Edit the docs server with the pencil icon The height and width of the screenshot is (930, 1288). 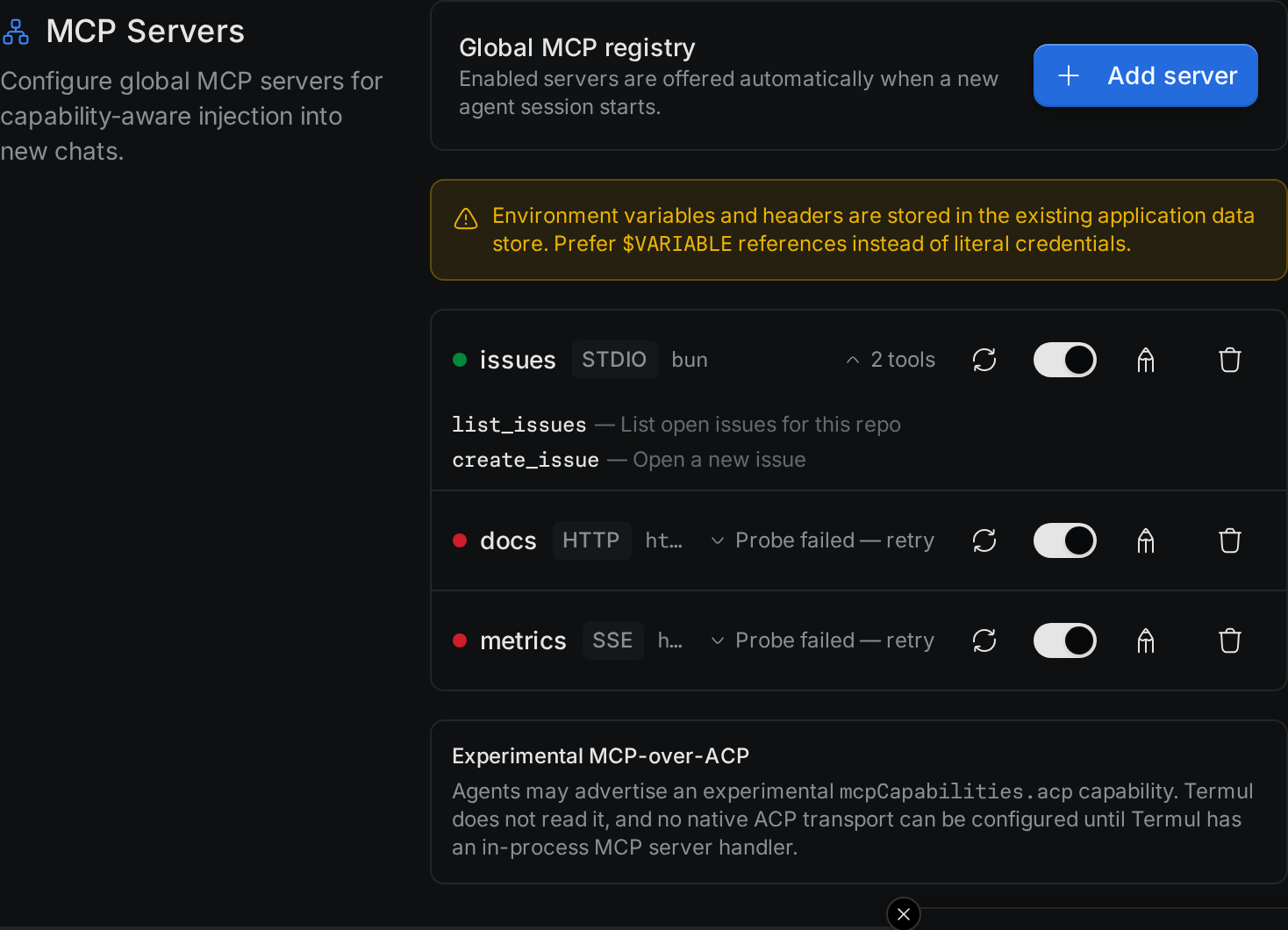click(1146, 540)
